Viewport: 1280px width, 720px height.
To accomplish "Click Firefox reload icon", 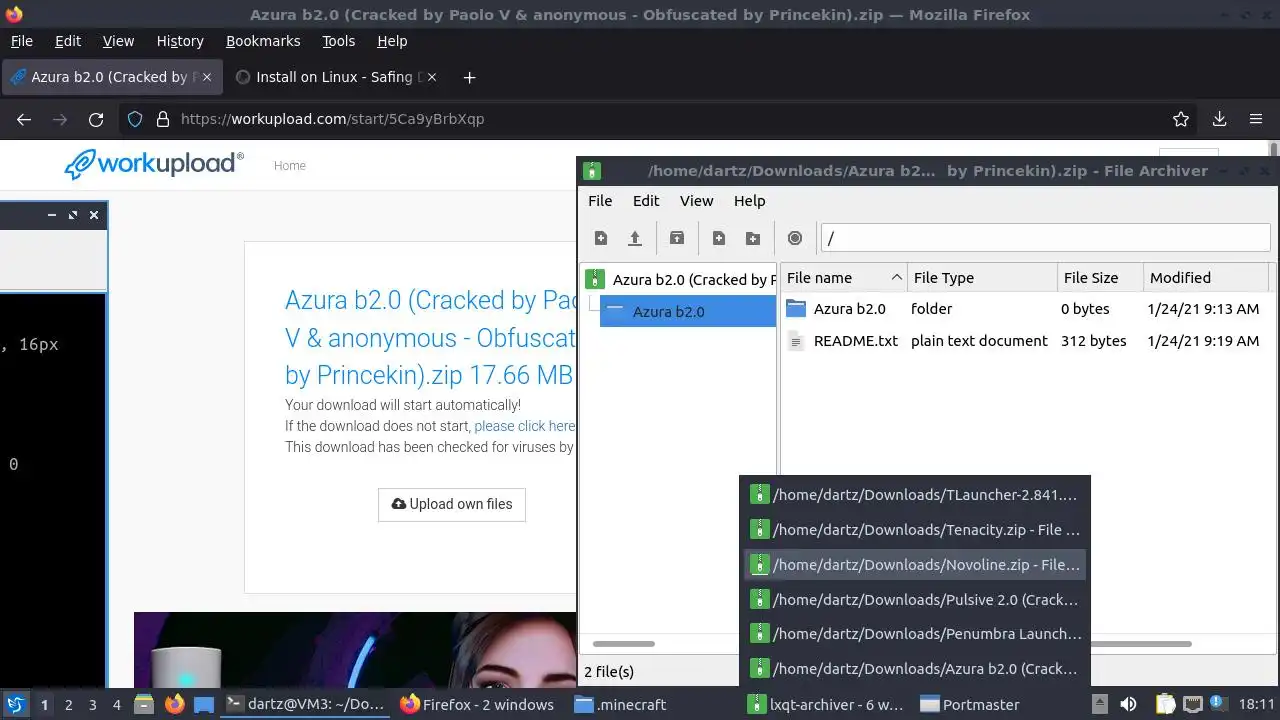I will tap(96, 119).
